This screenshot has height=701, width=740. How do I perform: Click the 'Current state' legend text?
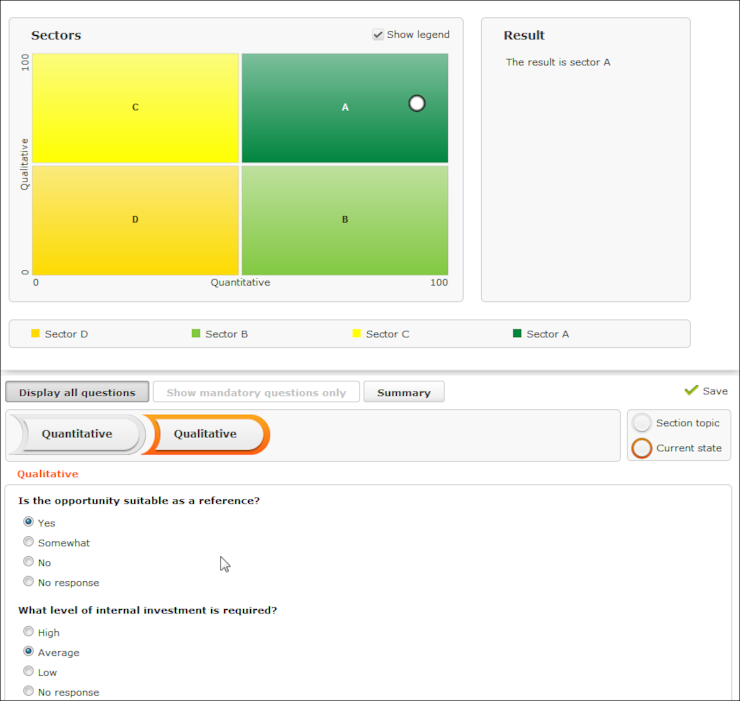point(689,448)
